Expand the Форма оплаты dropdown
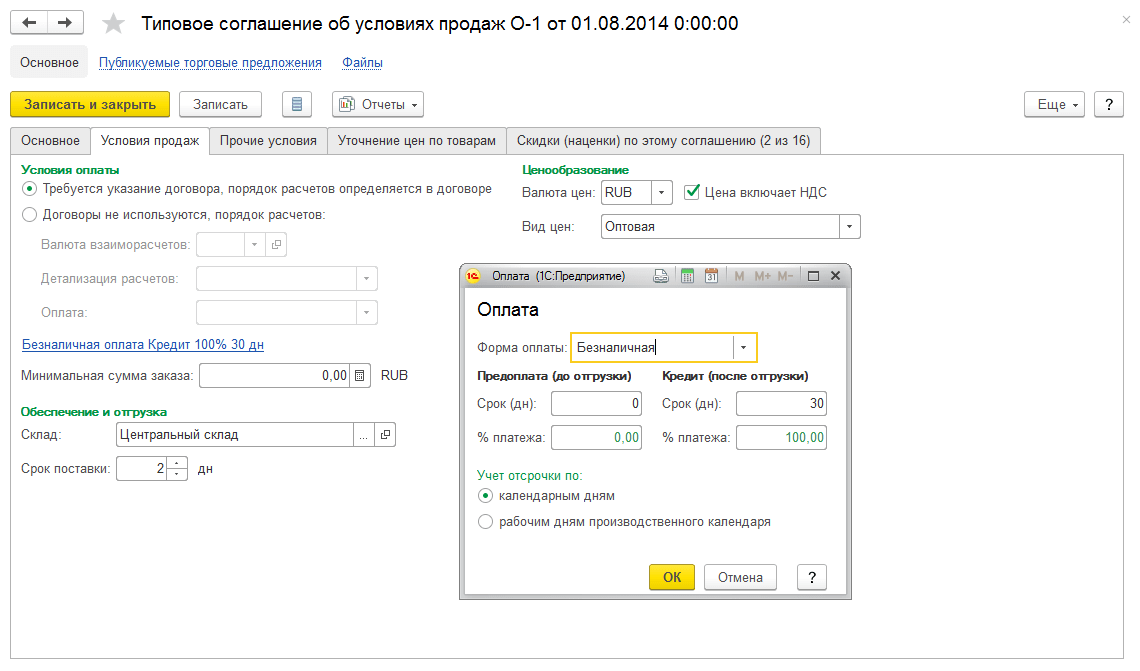Screen dimensions: 1140x671 (744, 347)
